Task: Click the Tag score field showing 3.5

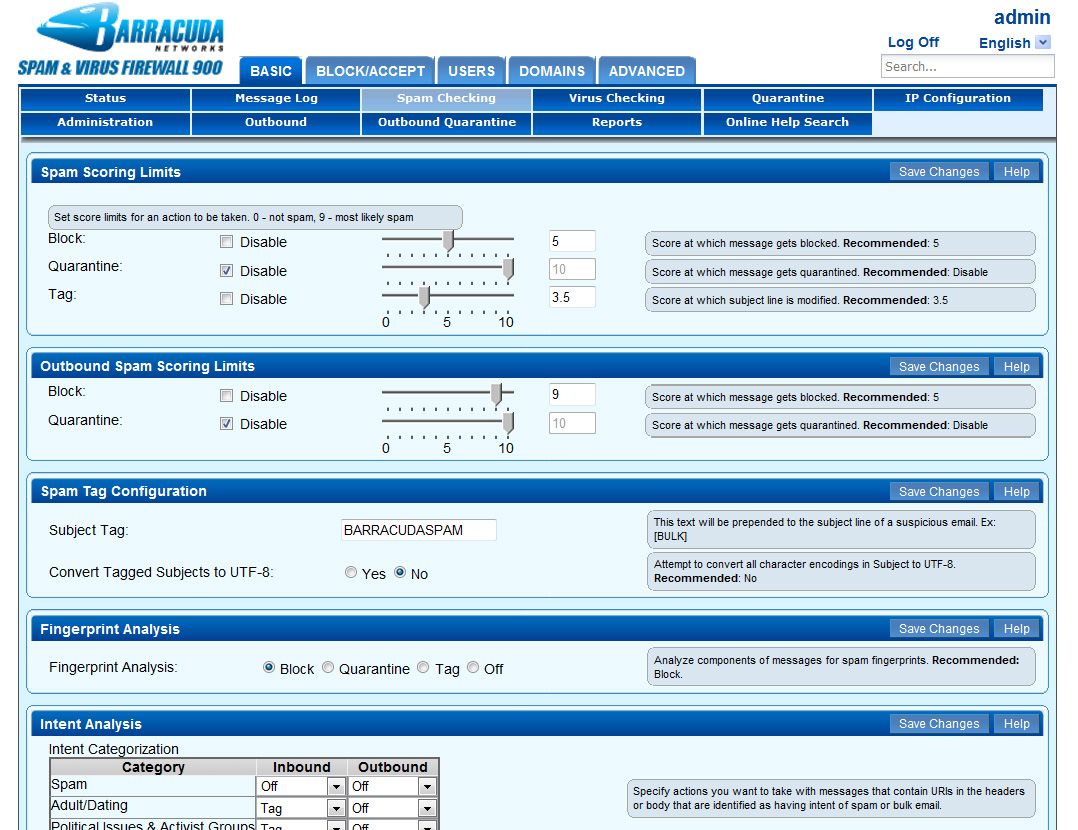Action: [x=572, y=297]
